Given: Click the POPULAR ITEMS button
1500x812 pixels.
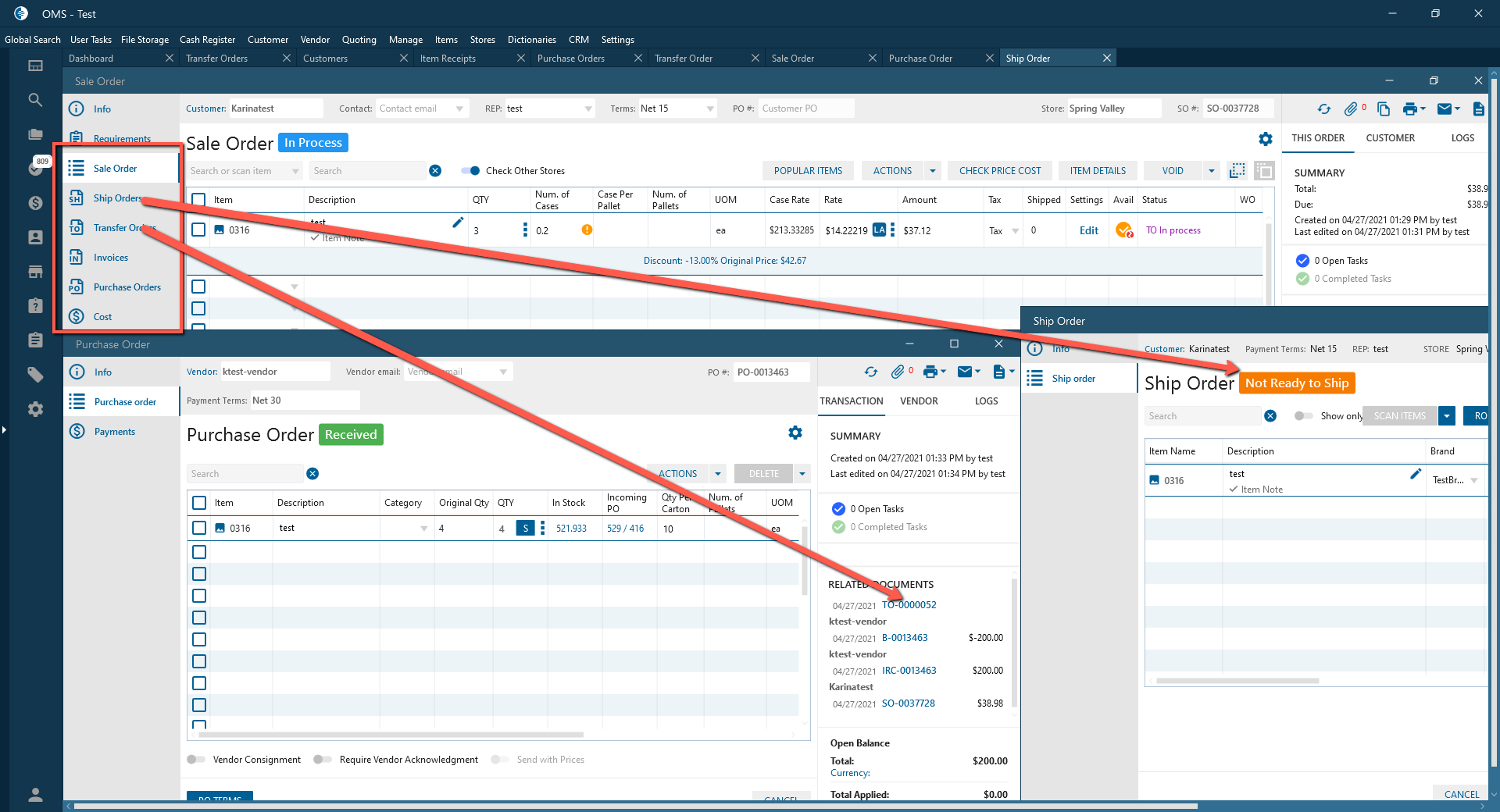Looking at the screenshot, I should [x=808, y=171].
